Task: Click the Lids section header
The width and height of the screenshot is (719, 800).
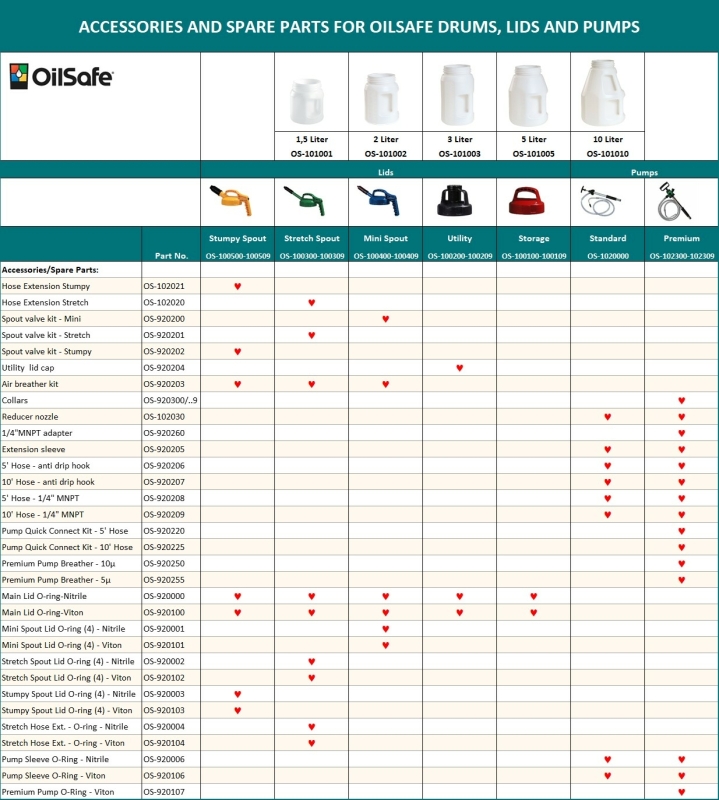Action: pos(385,172)
